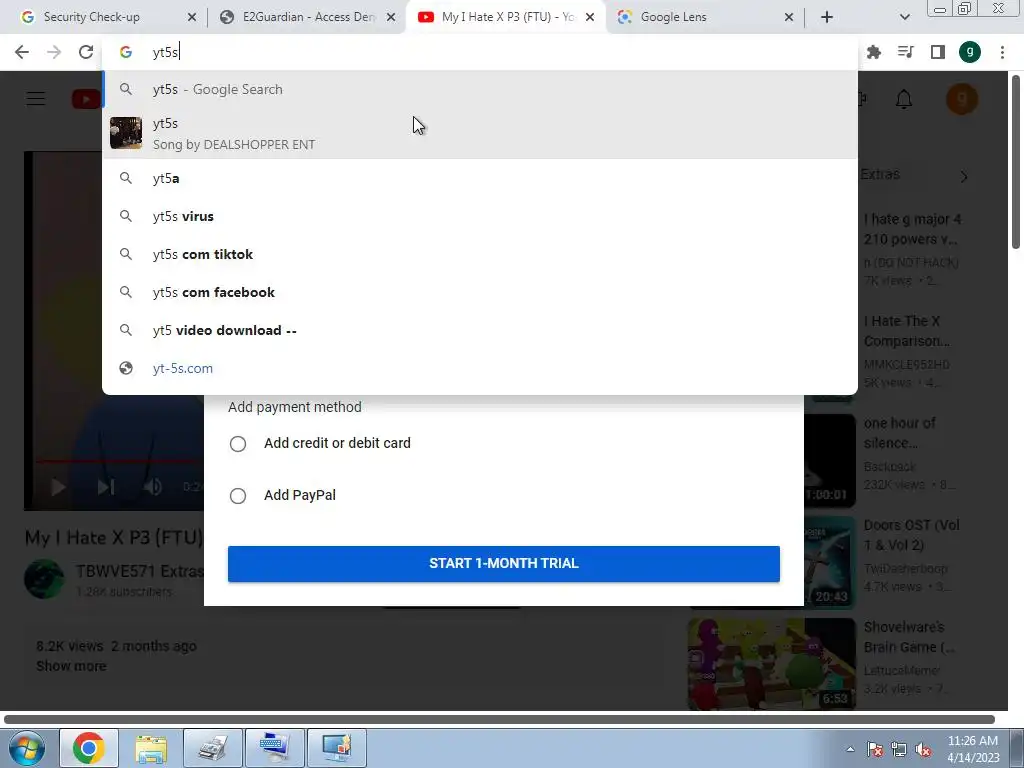
Task: Toggle the Chrome side panel icon
Action: pyautogui.click(x=937, y=52)
